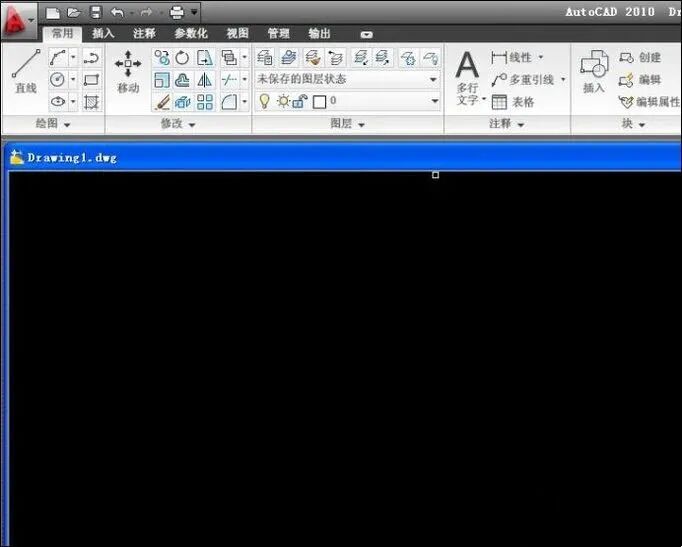The width and height of the screenshot is (682, 547).
Task: Click the Insert block (插入) icon
Action: [594, 71]
